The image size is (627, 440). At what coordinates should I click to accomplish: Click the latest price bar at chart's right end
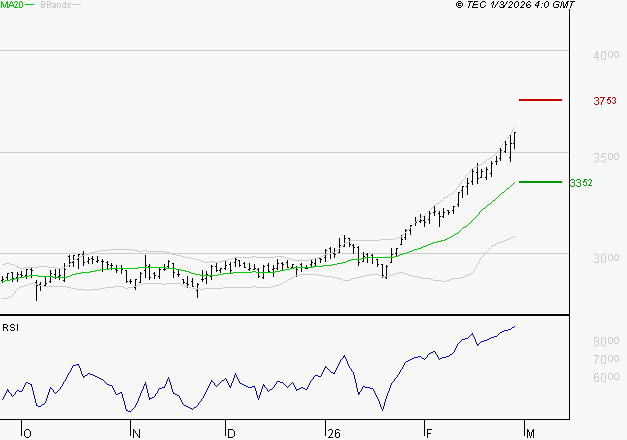point(515,140)
